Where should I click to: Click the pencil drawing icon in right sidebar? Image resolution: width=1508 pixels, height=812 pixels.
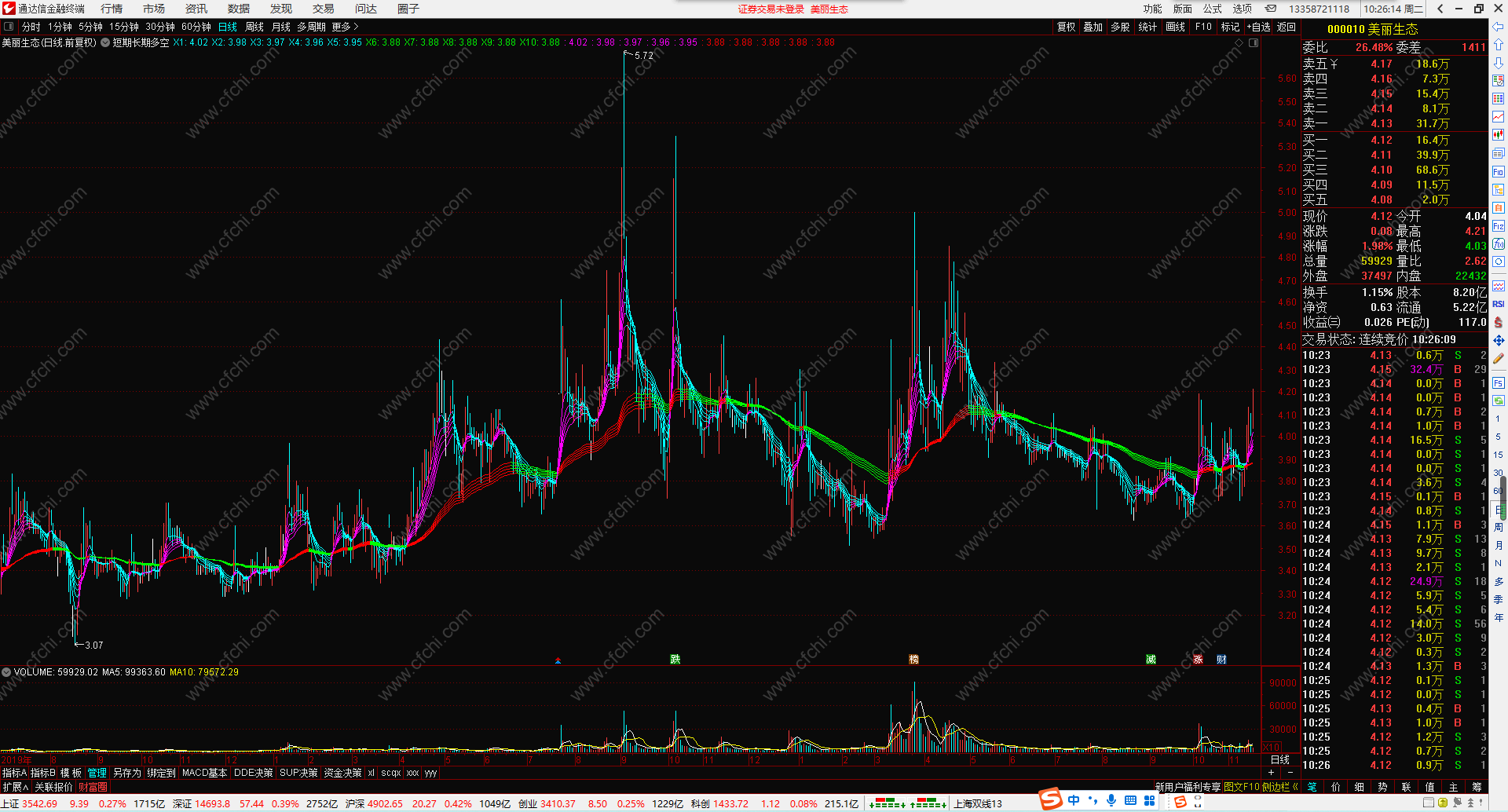[x=1499, y=358]
